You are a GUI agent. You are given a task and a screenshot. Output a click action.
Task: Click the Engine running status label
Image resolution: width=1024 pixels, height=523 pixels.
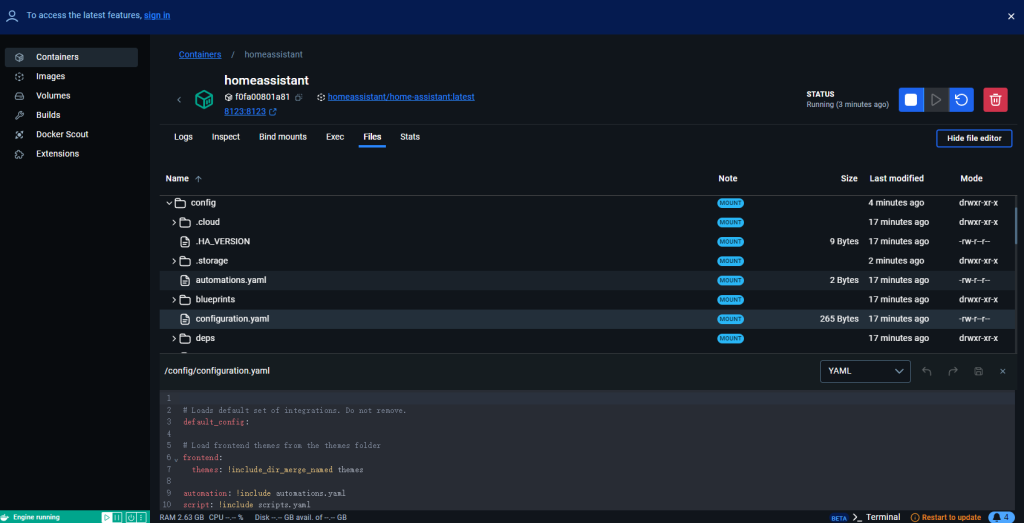click(x=36, y=517)
